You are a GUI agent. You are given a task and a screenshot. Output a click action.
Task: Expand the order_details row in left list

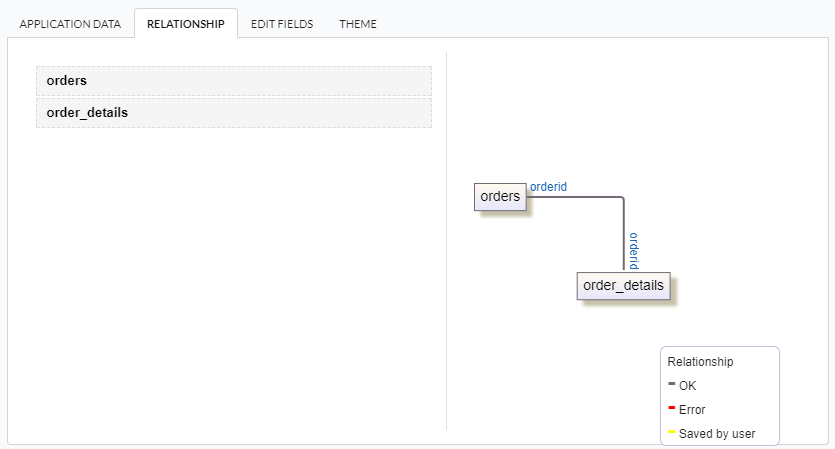tap(233, 113)
